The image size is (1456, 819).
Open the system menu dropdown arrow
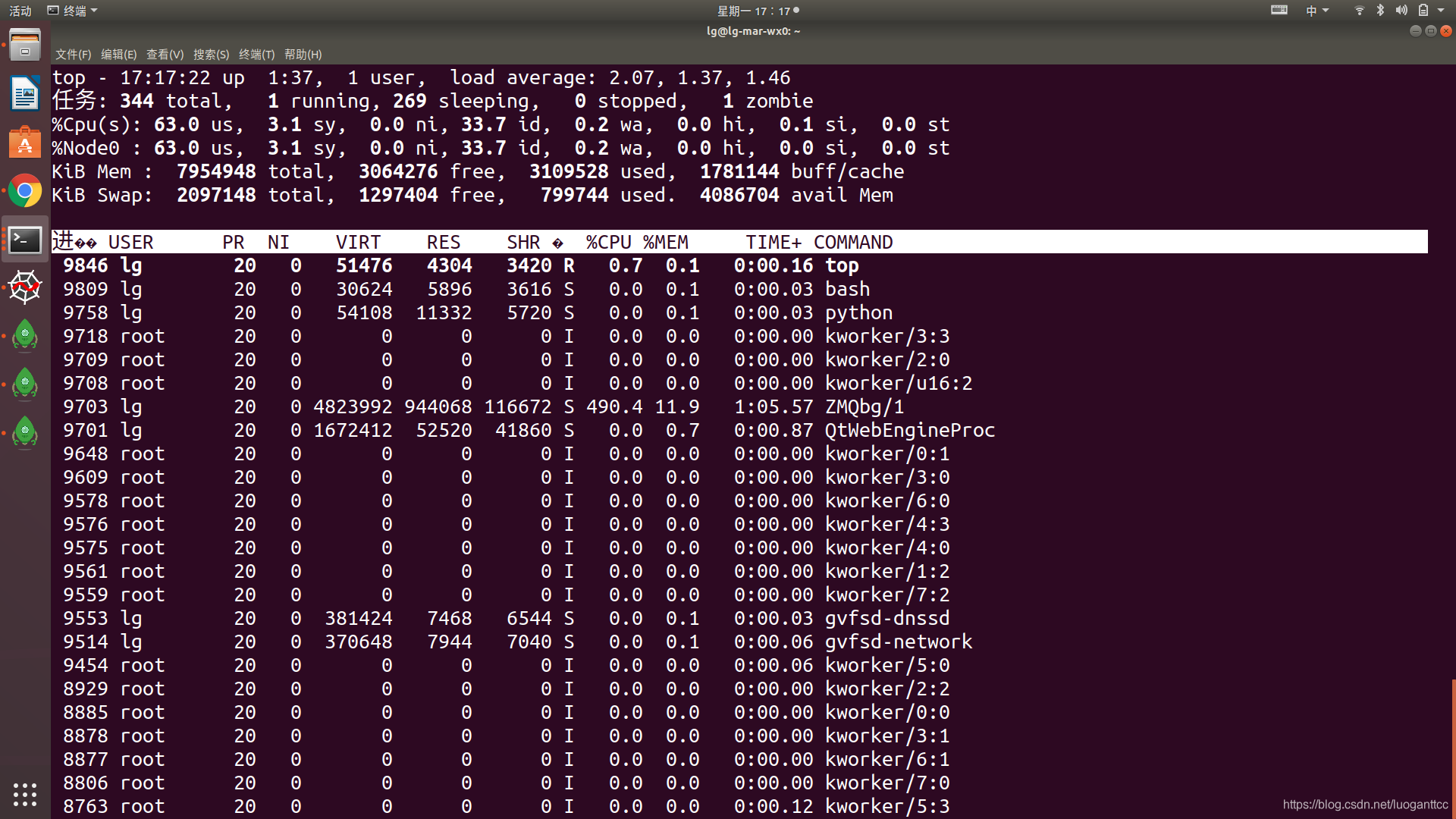pyautogui.click(x=1441, y=11)
